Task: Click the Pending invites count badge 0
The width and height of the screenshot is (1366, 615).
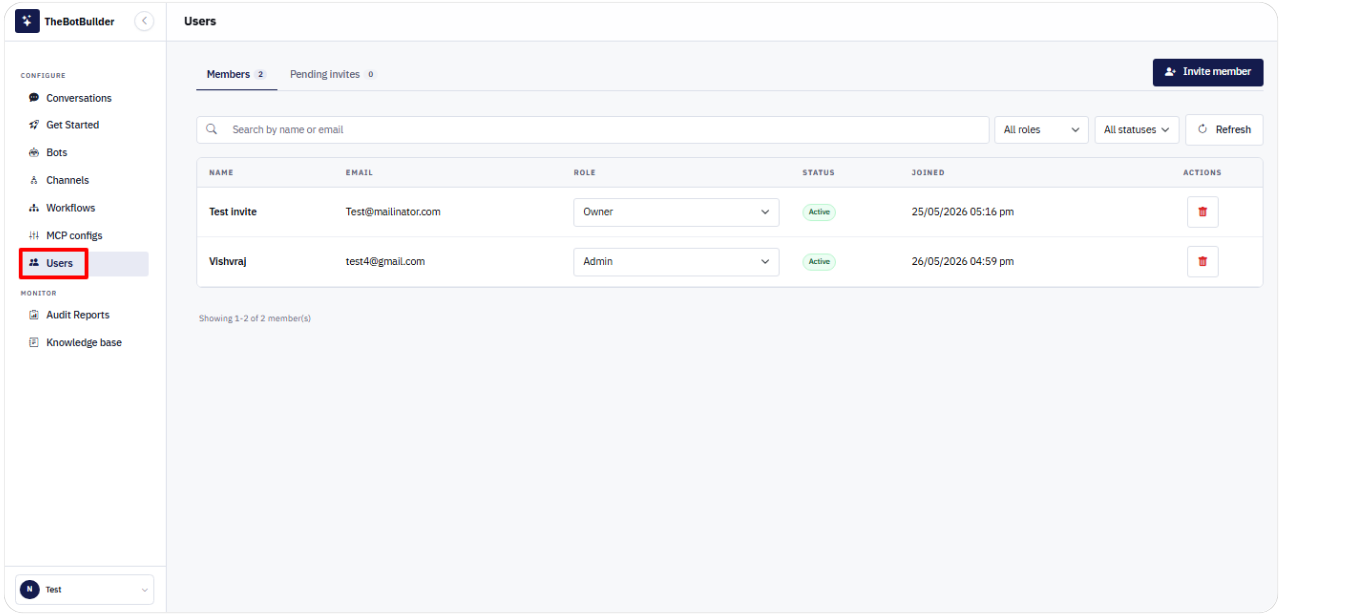Action: pos(370,74)
